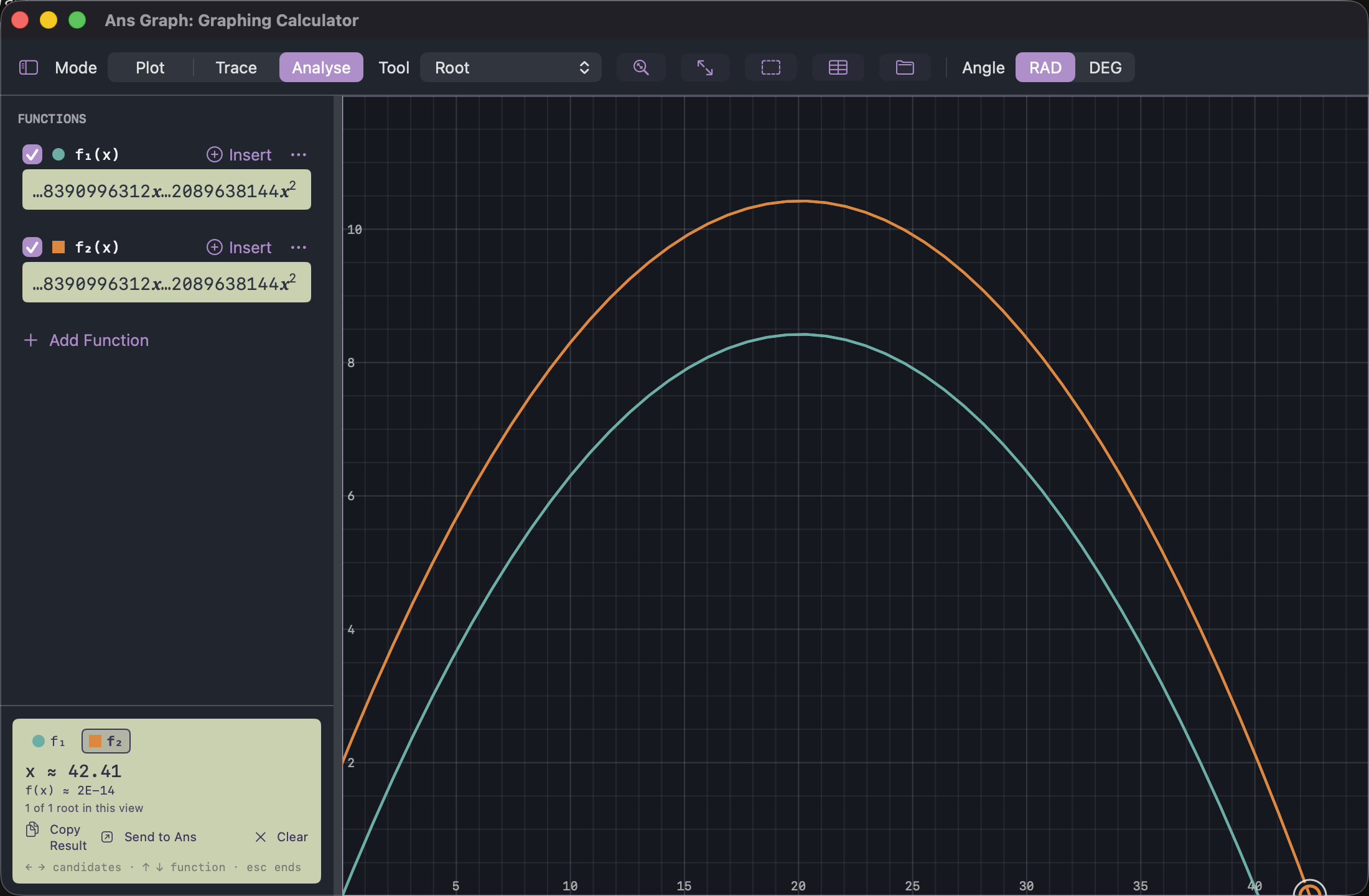Switch angle unit to DEG

click(x=1105, y=67)
